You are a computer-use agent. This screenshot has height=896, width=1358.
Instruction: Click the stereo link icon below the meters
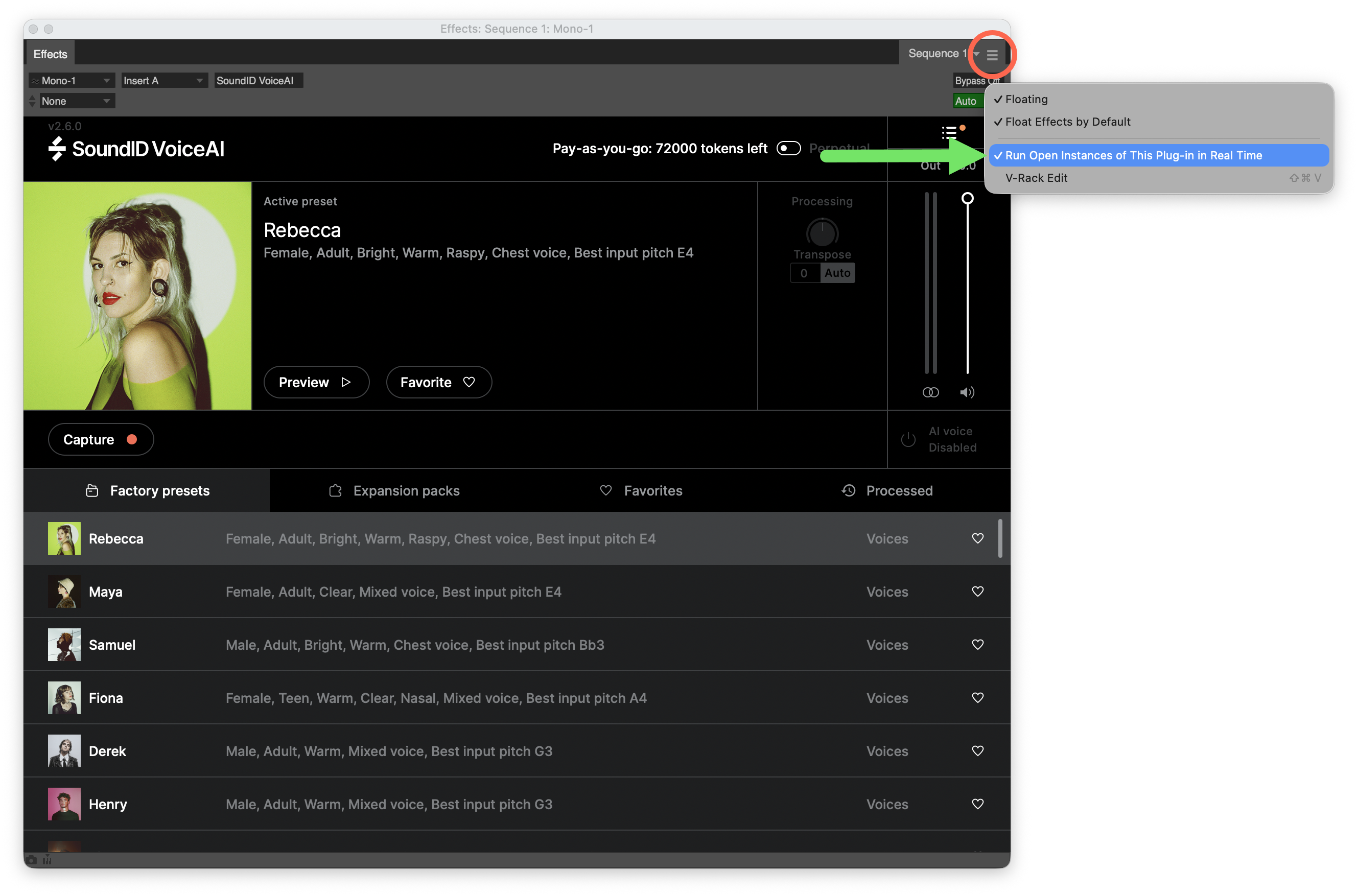coord(930,392)
